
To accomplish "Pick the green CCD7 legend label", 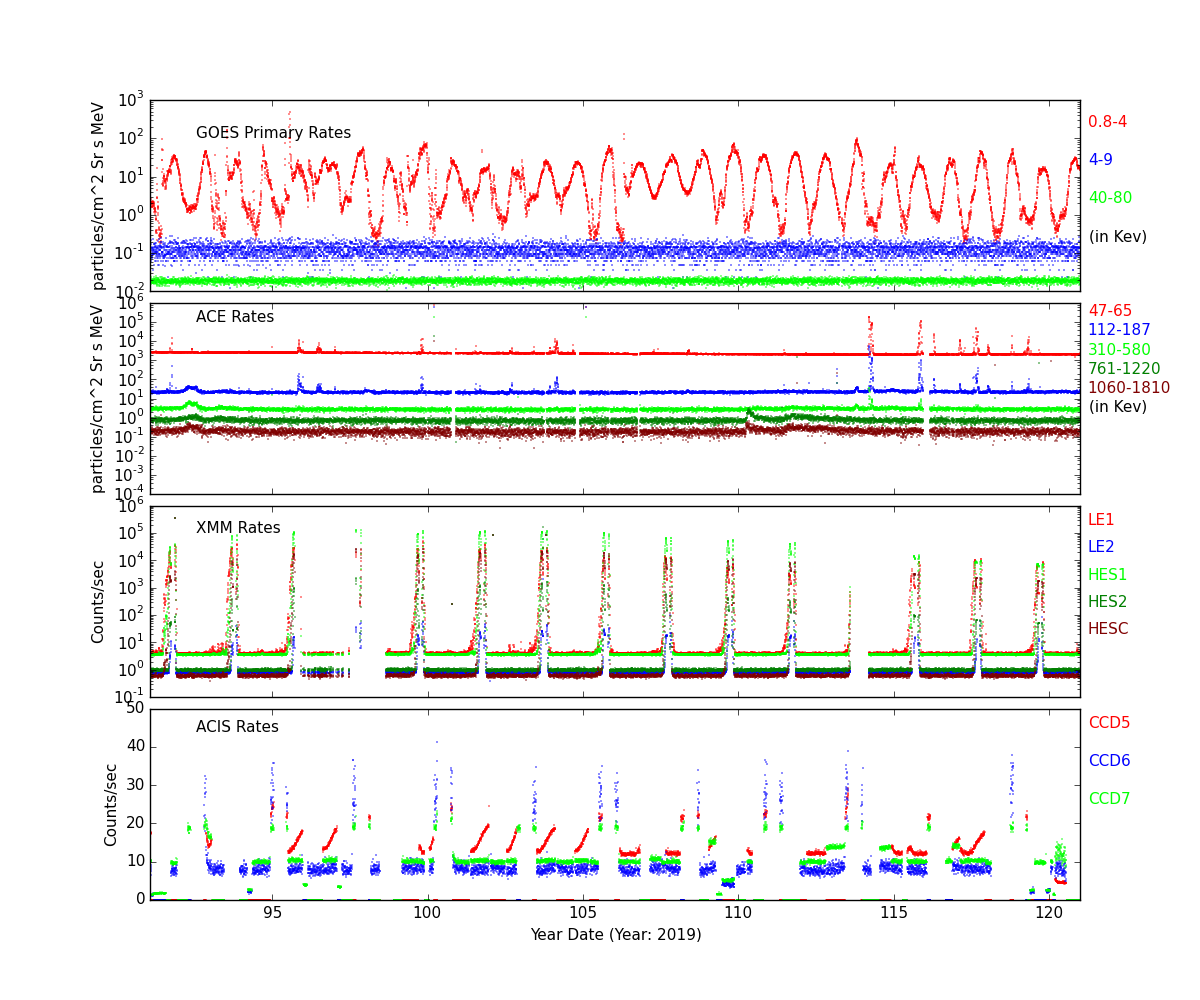I will coord(1109,799).
